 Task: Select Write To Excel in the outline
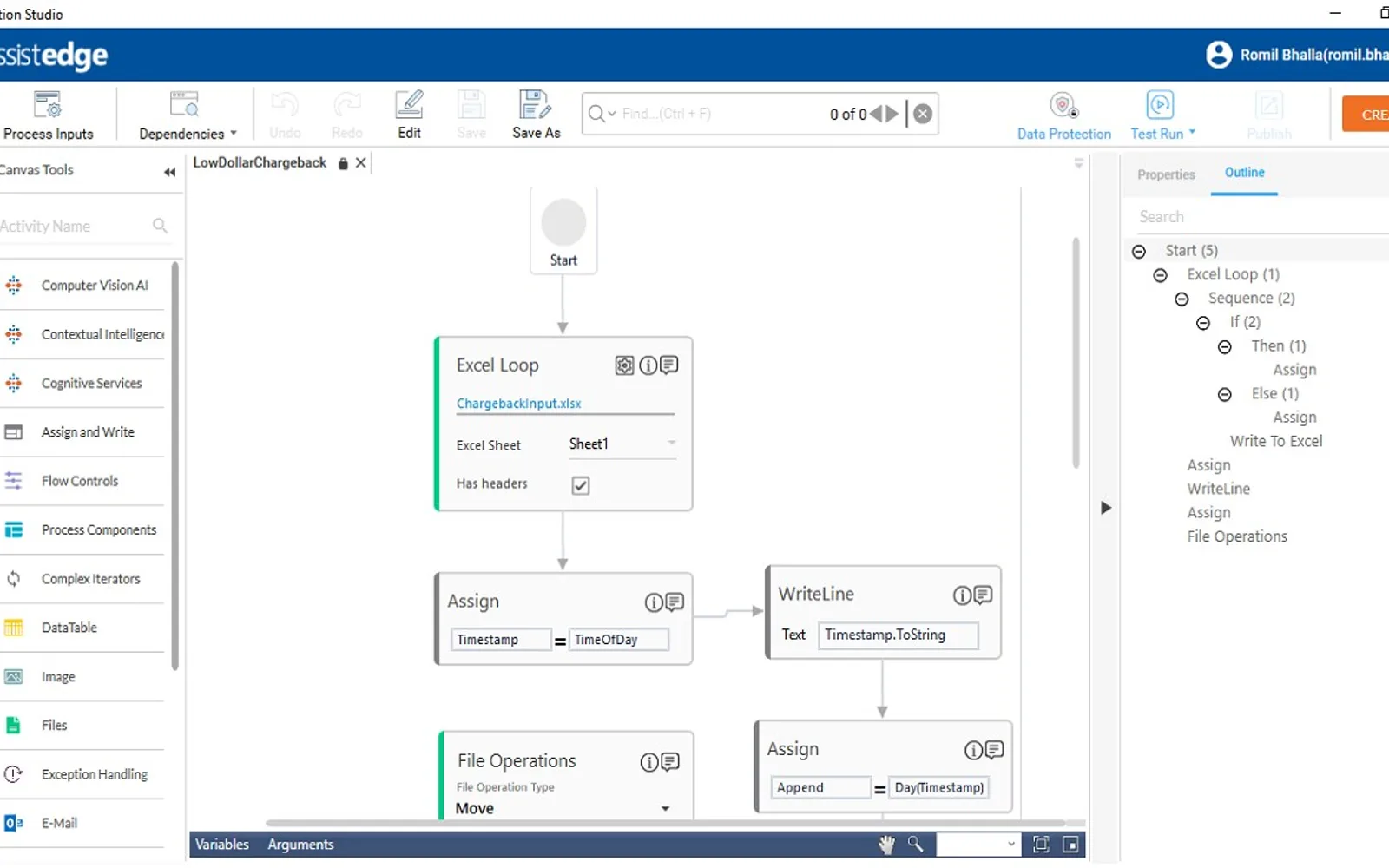pos(1276,441)
